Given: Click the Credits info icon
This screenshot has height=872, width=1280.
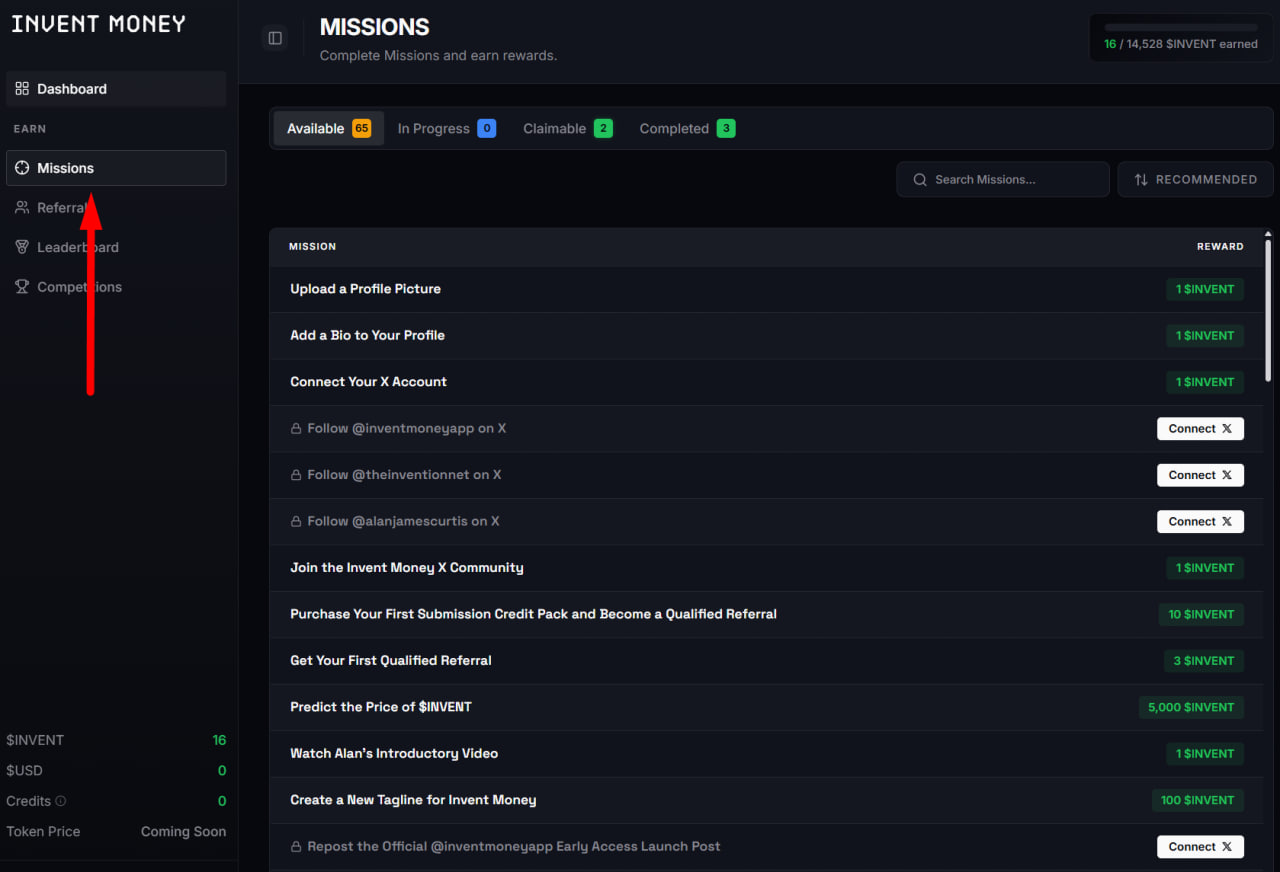Looking at the screenshot, I should pos(61,801).
